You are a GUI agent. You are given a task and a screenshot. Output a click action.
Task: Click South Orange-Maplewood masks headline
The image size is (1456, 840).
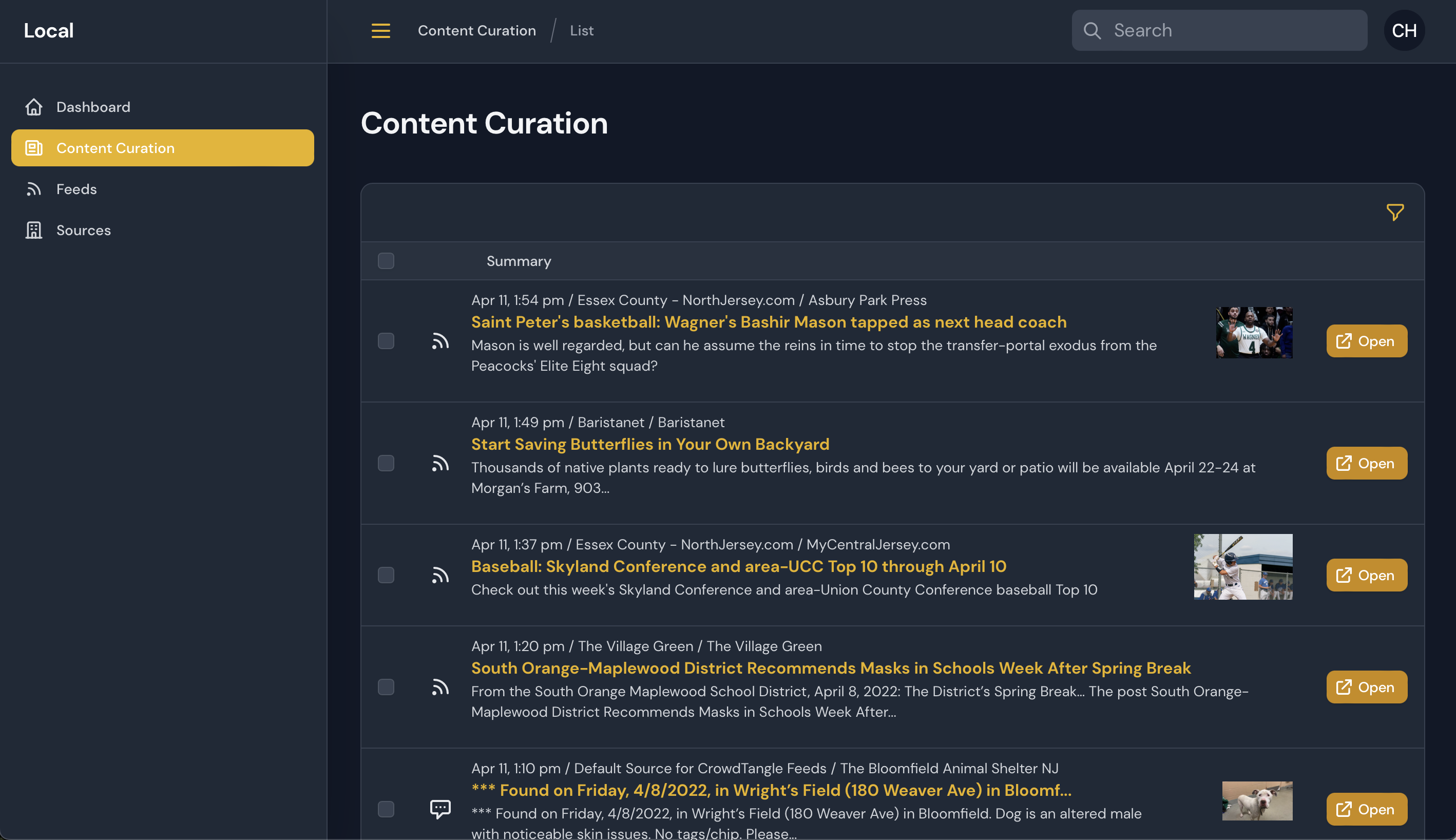[831, 668]
